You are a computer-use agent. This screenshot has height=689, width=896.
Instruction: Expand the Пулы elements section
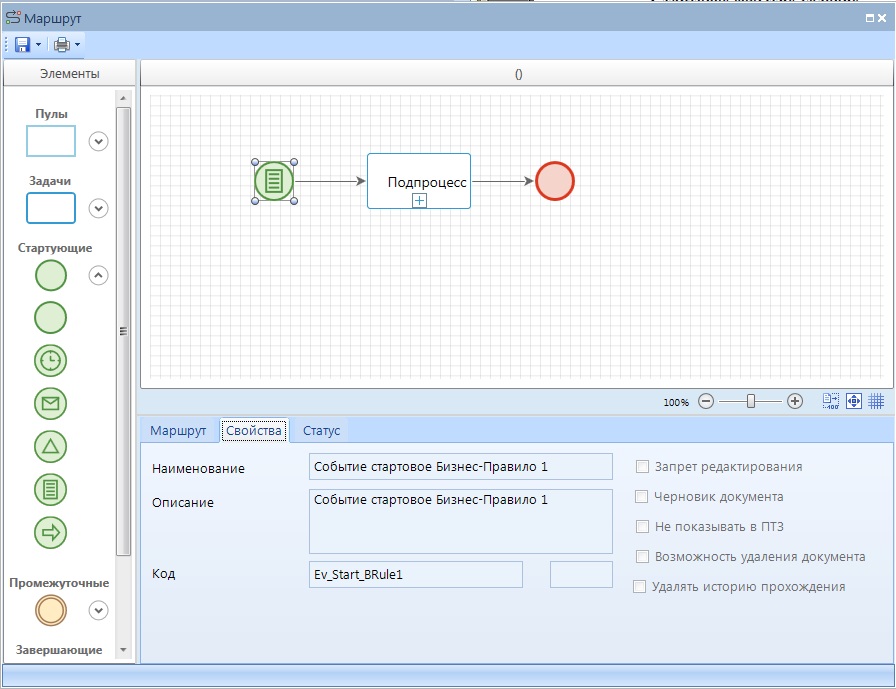98,141
